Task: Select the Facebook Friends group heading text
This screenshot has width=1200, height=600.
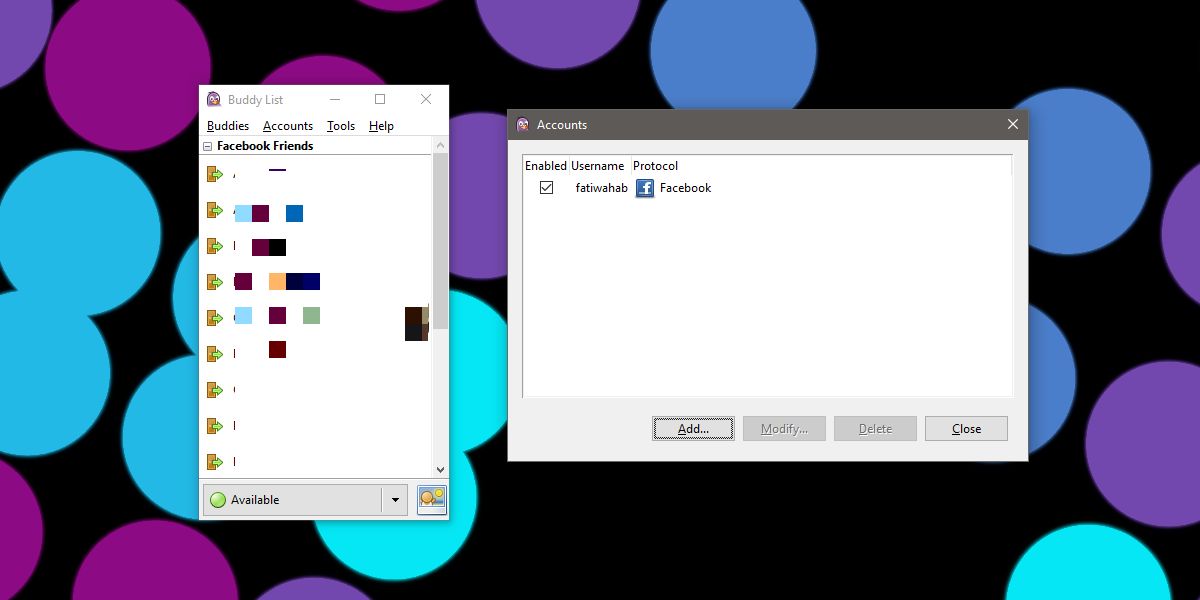Action: coord(265,146)
